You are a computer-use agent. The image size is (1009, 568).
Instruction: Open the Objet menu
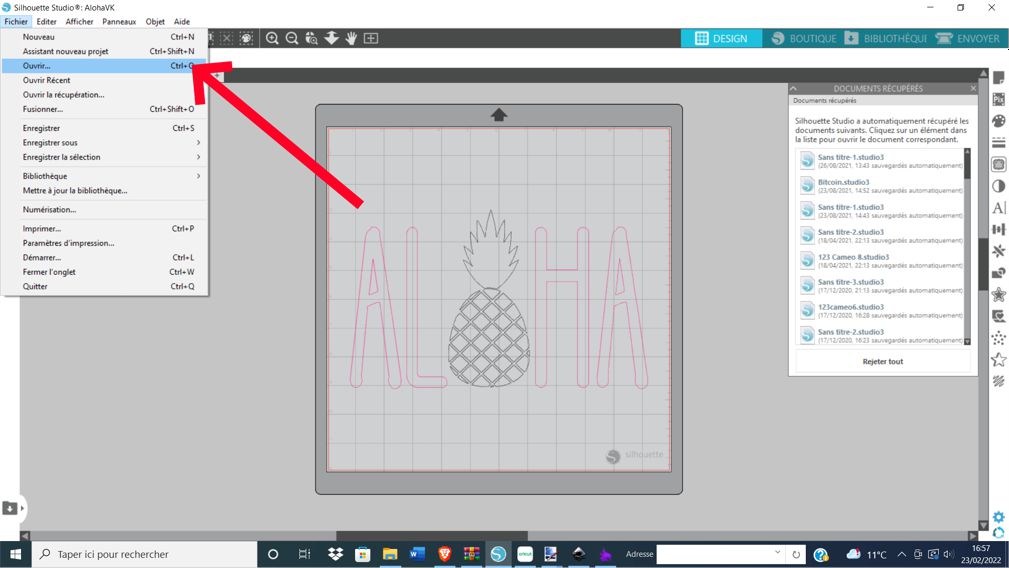tap(155, 21)
